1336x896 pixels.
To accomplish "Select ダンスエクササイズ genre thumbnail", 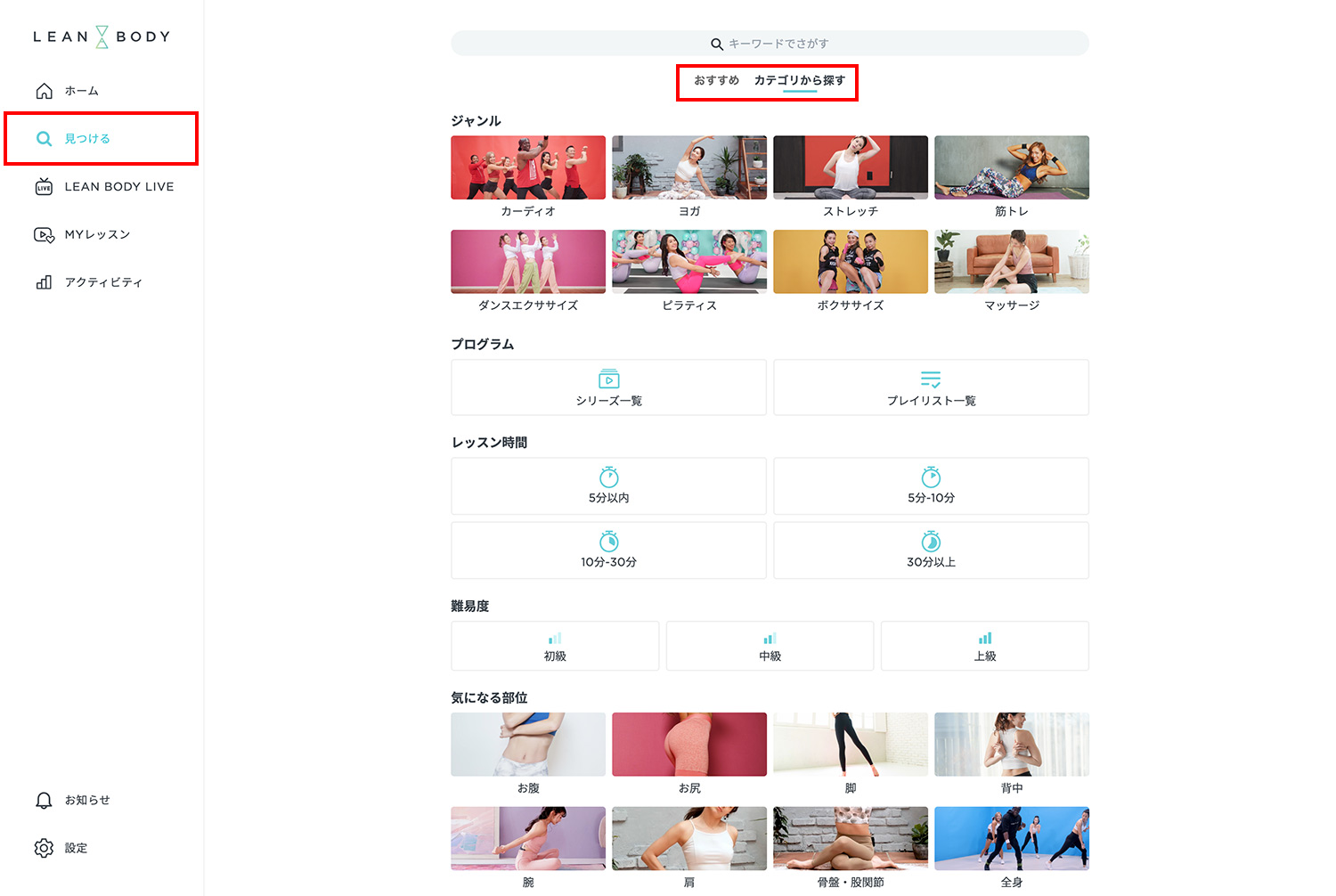I will 528,262.
